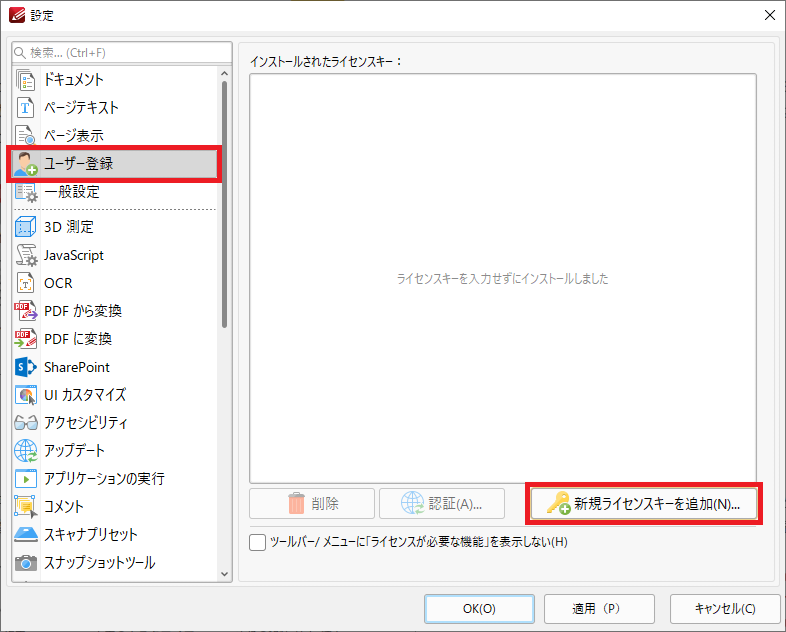Click the ユーザー登録 person icon
This screenshot has width=786, height=632.
[x=26, y=164]
